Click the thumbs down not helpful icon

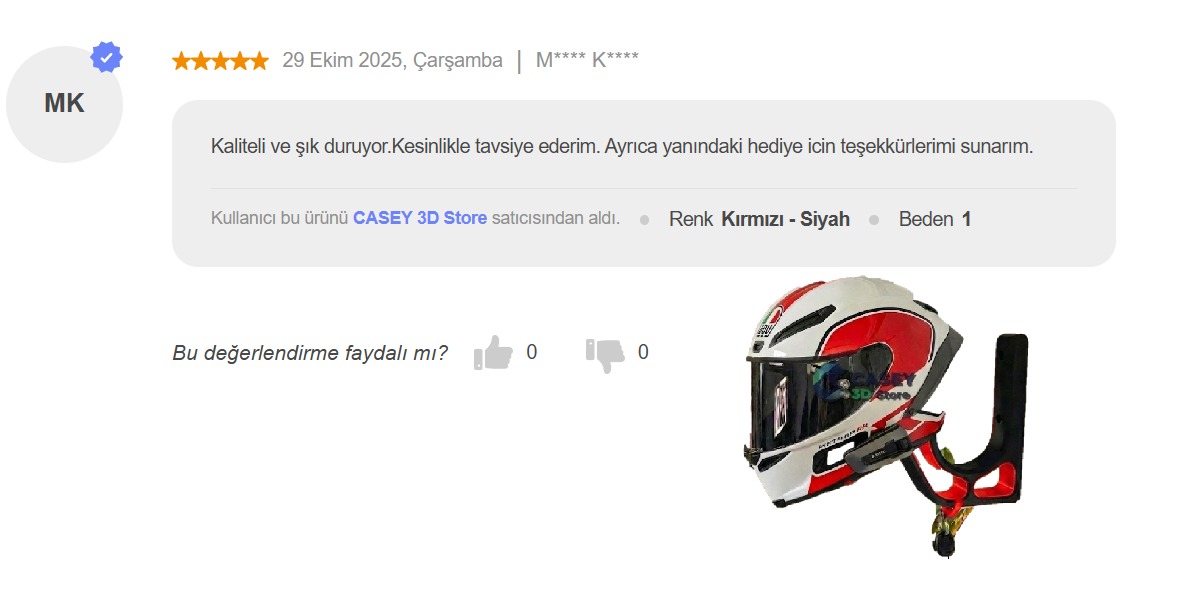[605, 354]
